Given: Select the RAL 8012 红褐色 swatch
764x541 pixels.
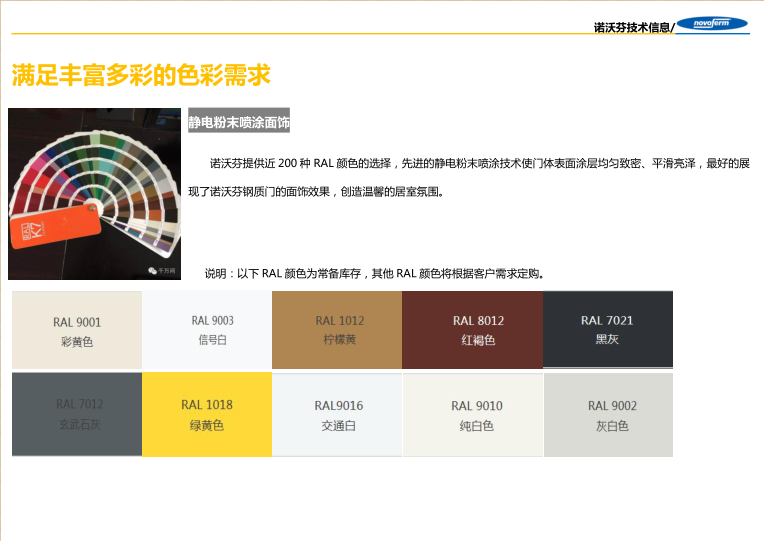Looking at the screenshot, I should [x=473, y=330].
